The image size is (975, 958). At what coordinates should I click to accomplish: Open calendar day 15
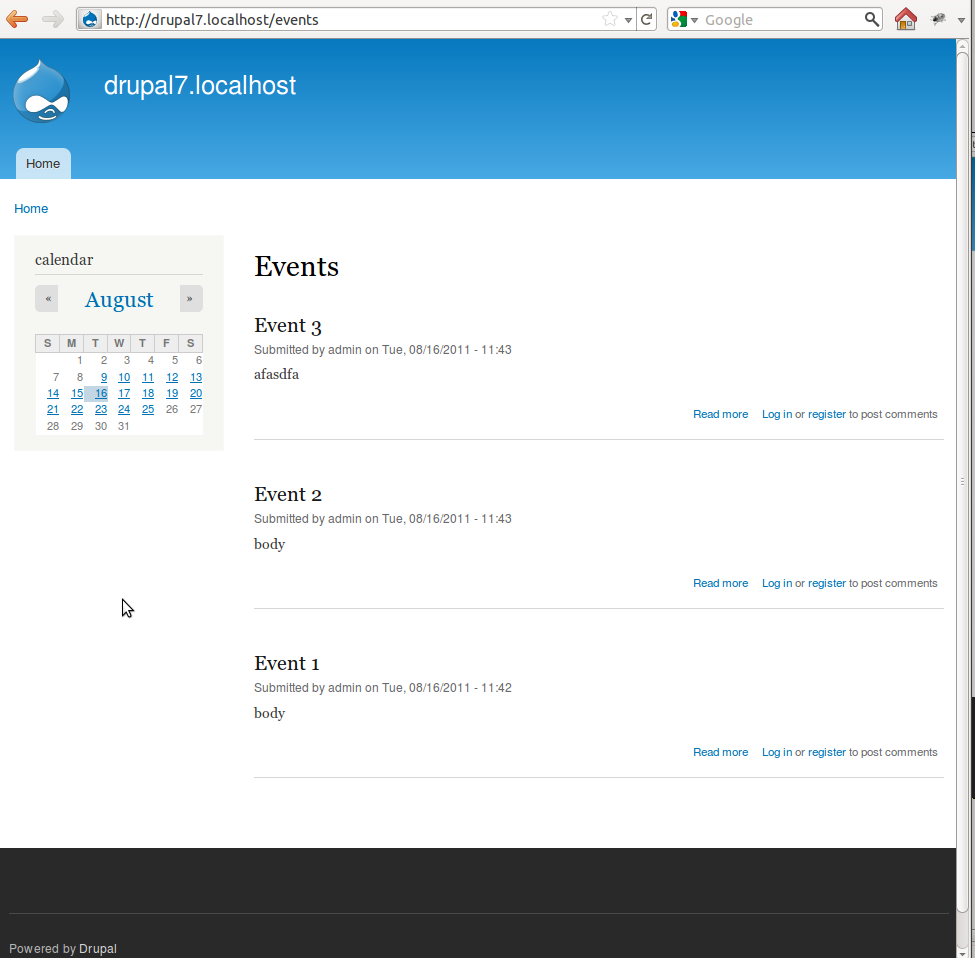pos(77,394)
